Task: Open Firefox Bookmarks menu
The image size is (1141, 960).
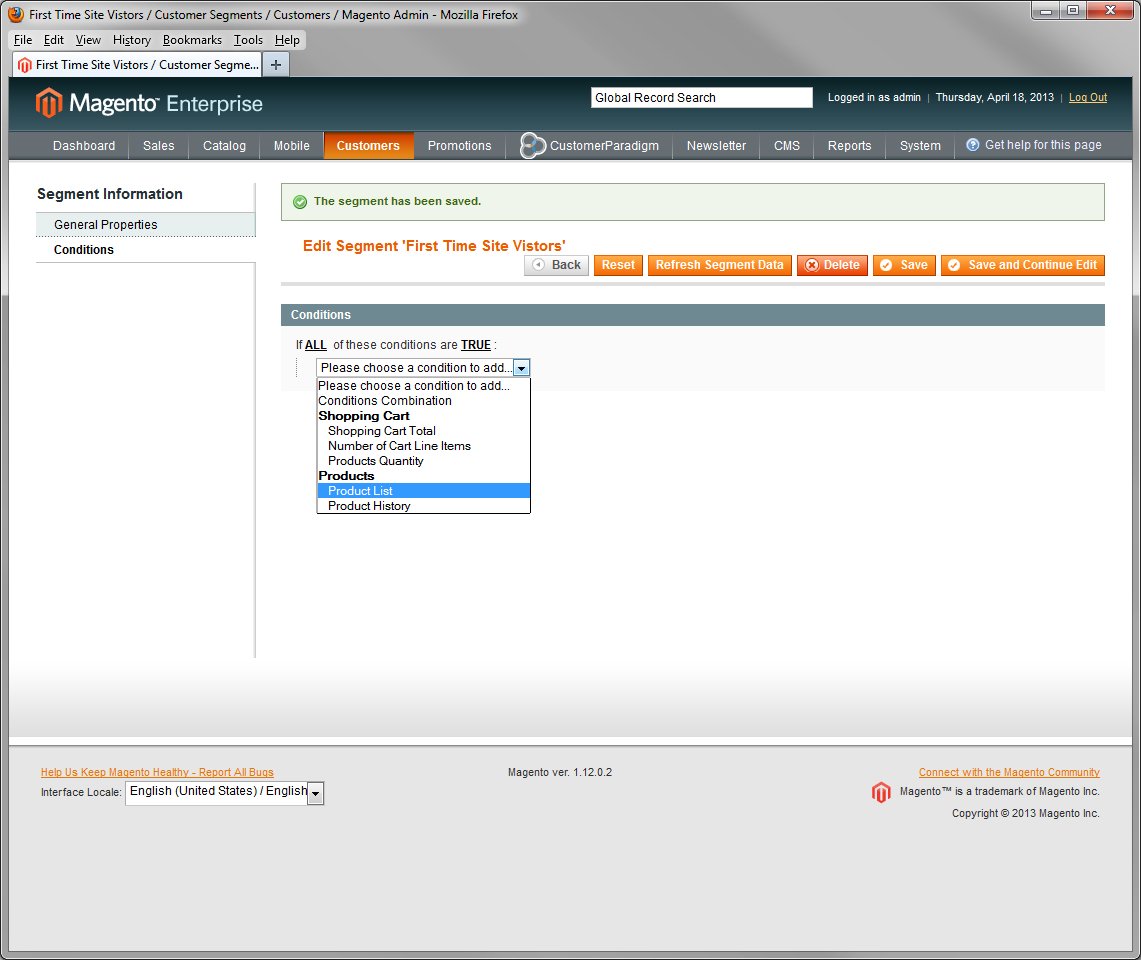Action: [192, 40]
